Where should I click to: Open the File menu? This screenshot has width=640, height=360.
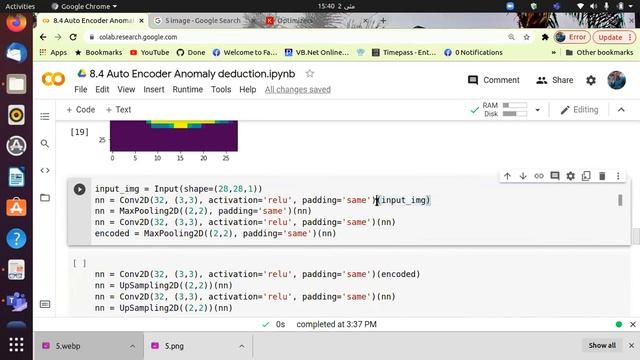click(80, 89)
